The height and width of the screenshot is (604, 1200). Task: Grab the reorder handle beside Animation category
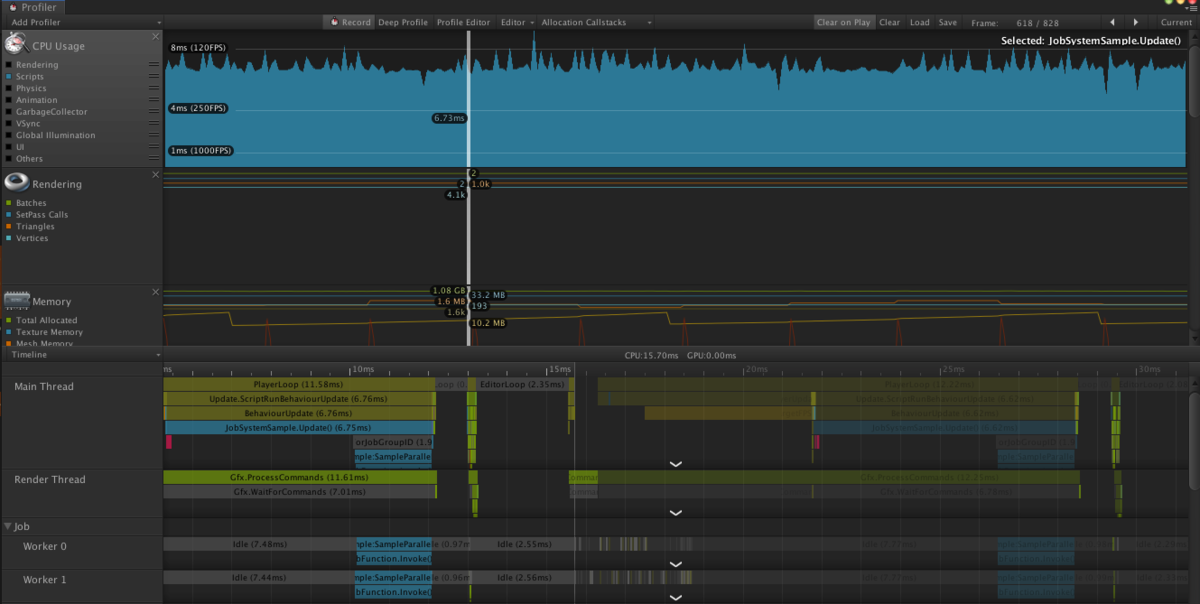[153, 100]
